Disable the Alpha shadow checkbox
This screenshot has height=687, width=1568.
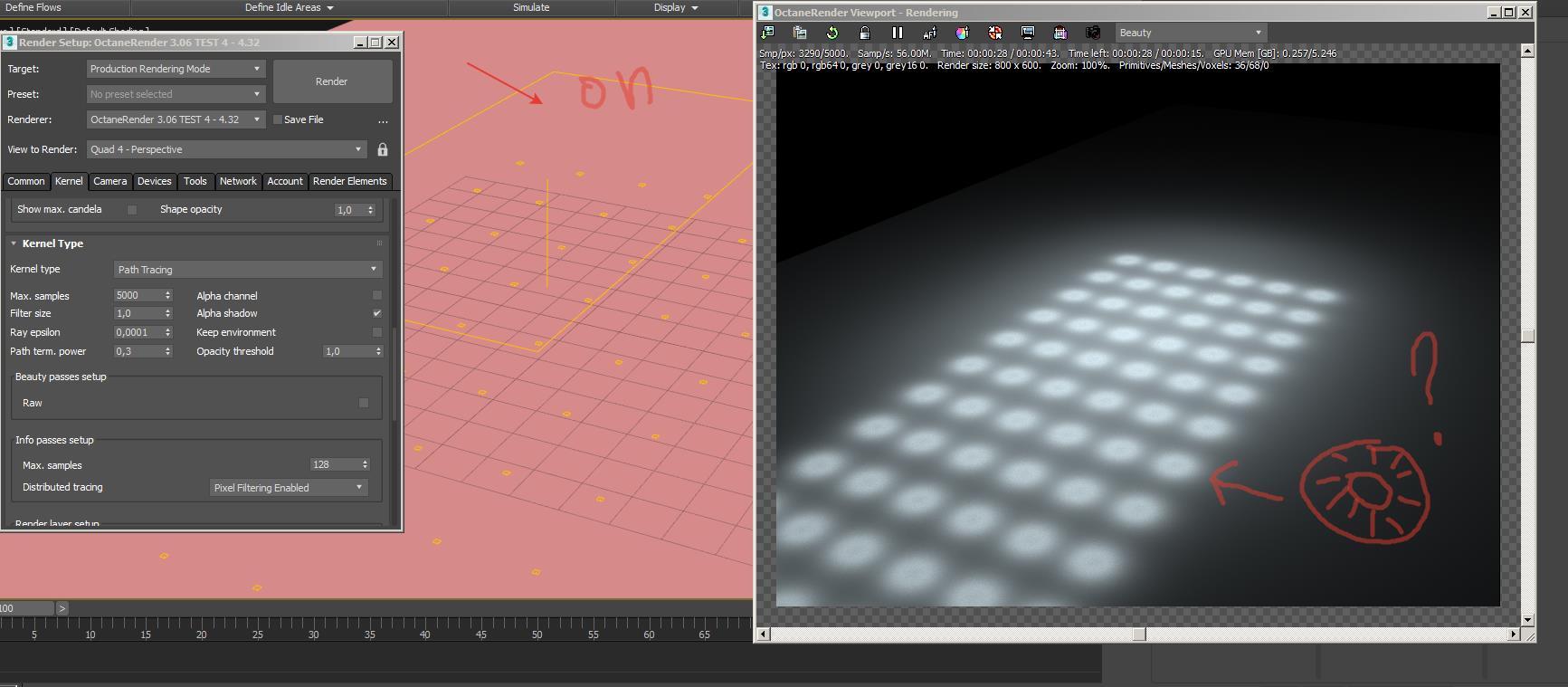[377, 314]
